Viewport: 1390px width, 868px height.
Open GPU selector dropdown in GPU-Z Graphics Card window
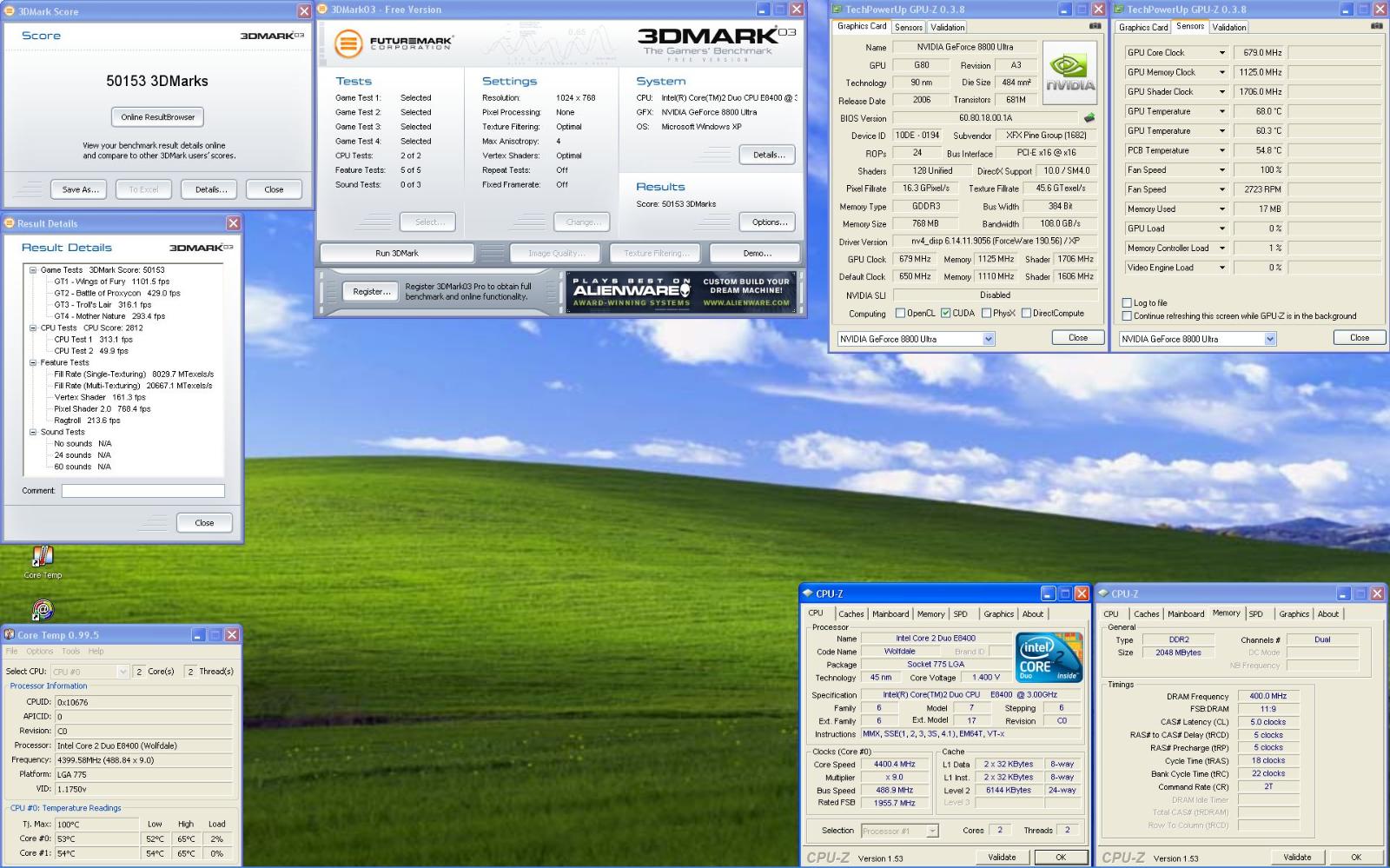click(989, 339)
